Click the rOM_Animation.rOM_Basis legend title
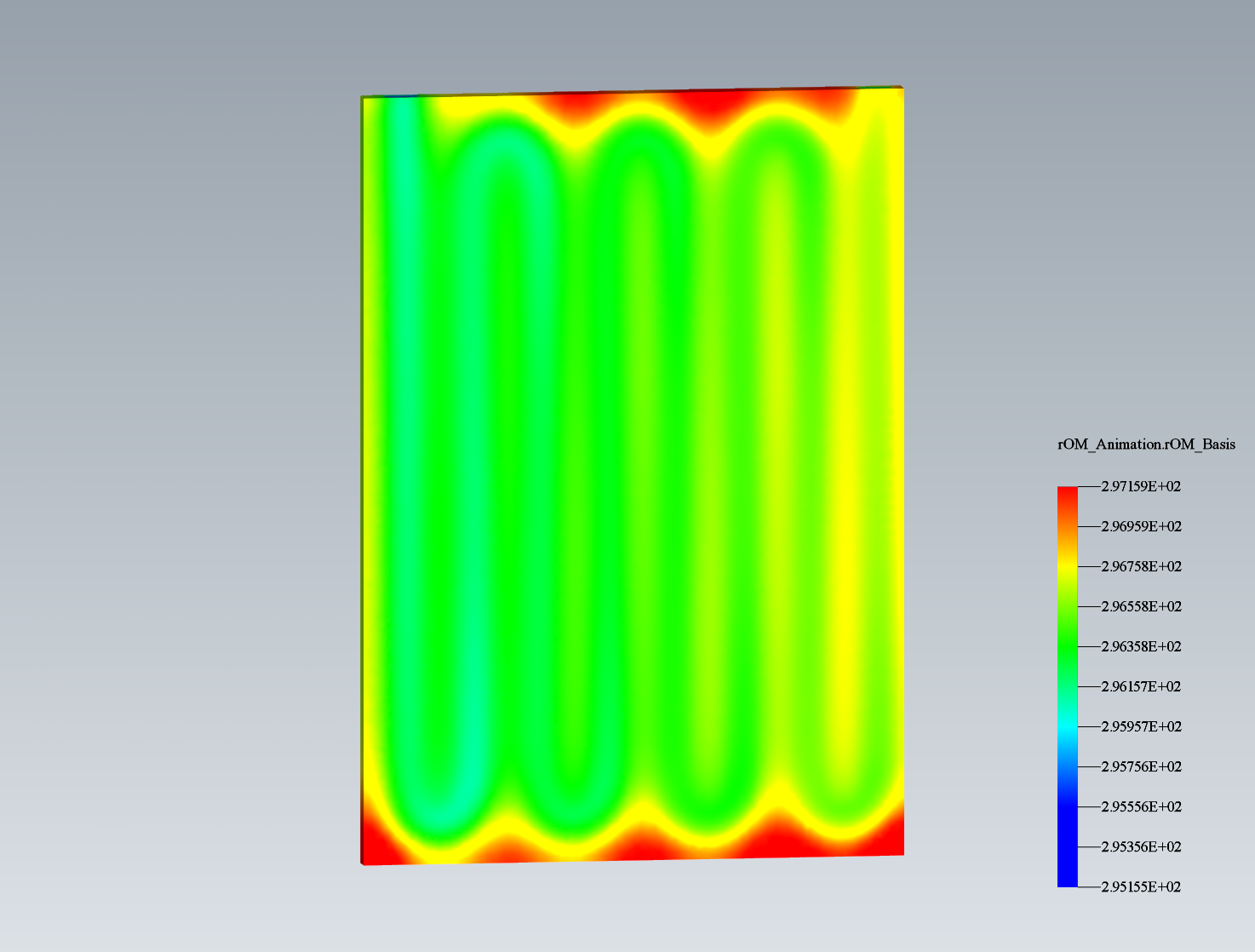The height and width of the screenshot is (952, 1255). tap(1146, 444)
